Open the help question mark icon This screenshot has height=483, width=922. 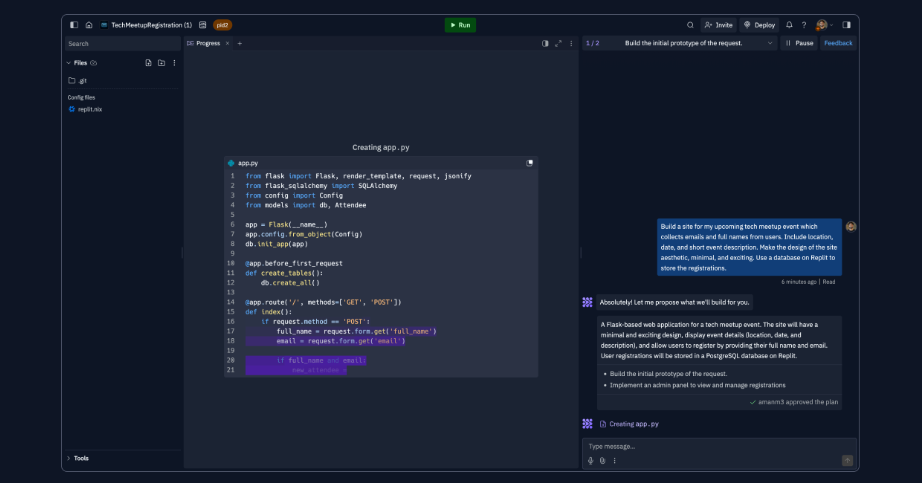tap(804, 25)
